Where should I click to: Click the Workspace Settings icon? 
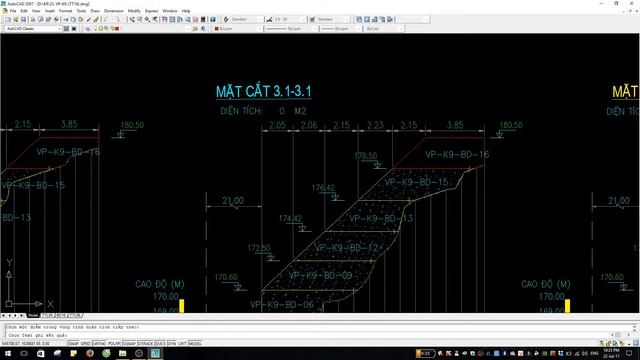(x=66, y=29)
